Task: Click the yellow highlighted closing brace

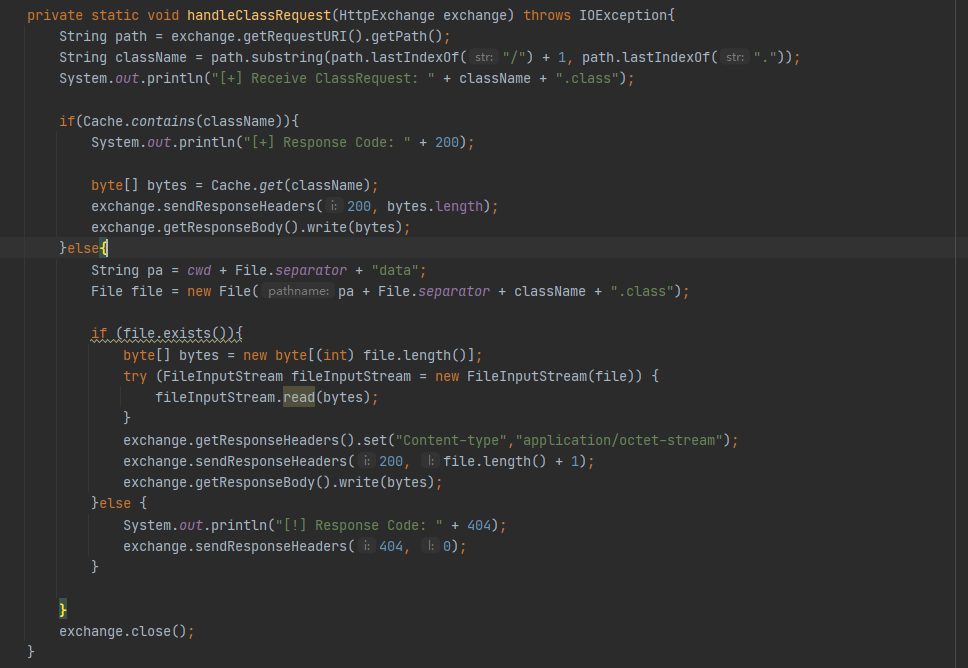Action: point(63,610)
